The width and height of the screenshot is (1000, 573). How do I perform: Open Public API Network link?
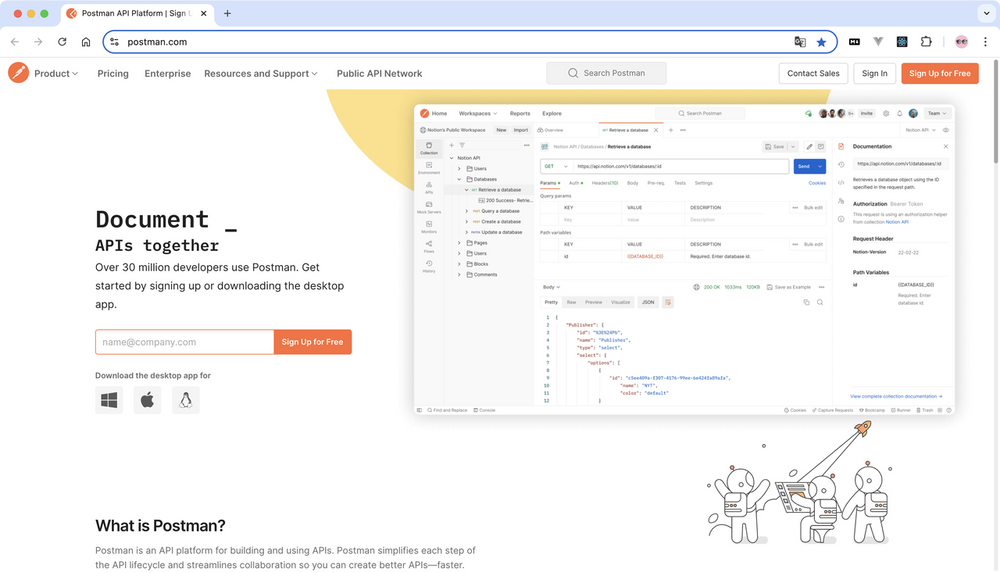[x=379, y=73]
